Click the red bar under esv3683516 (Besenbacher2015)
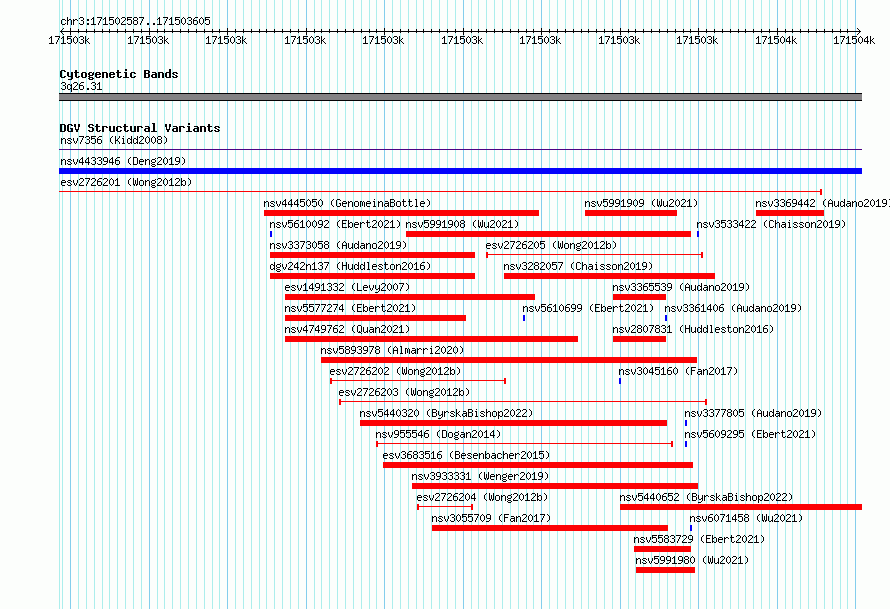The height and width of the screenshot is (609, 890). click(x=538, y=465)
